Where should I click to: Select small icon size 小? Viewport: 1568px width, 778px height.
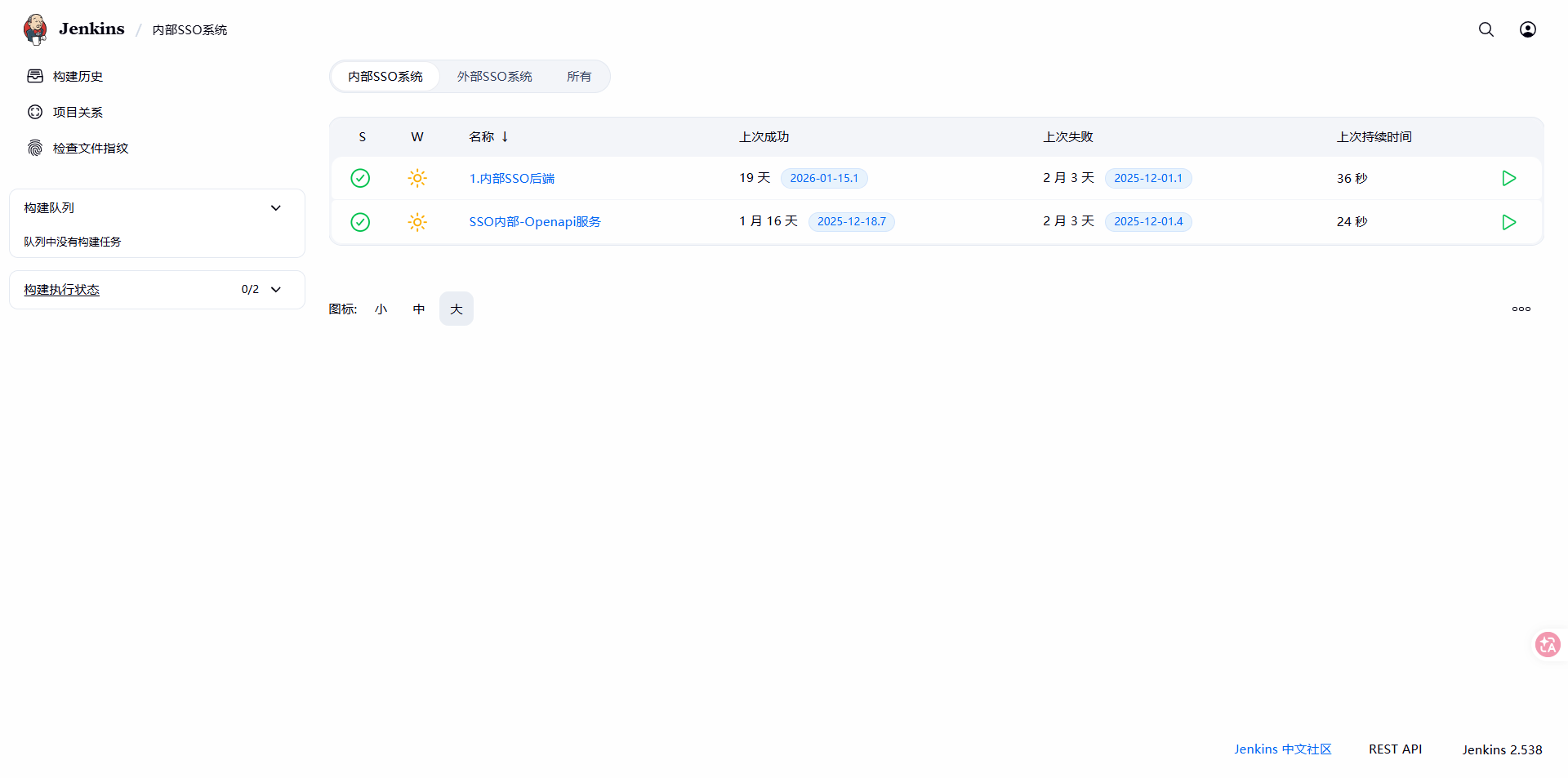(x=381, y=309)
